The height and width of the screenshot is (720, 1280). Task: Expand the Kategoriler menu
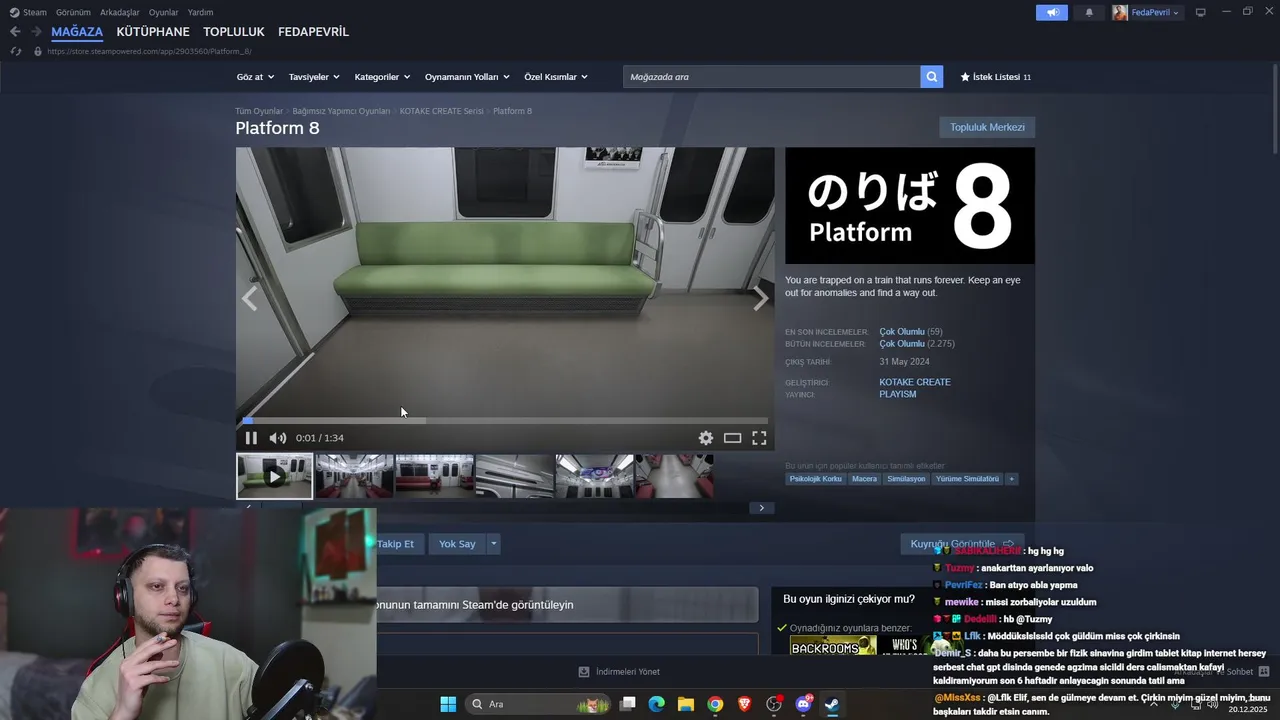382,77
